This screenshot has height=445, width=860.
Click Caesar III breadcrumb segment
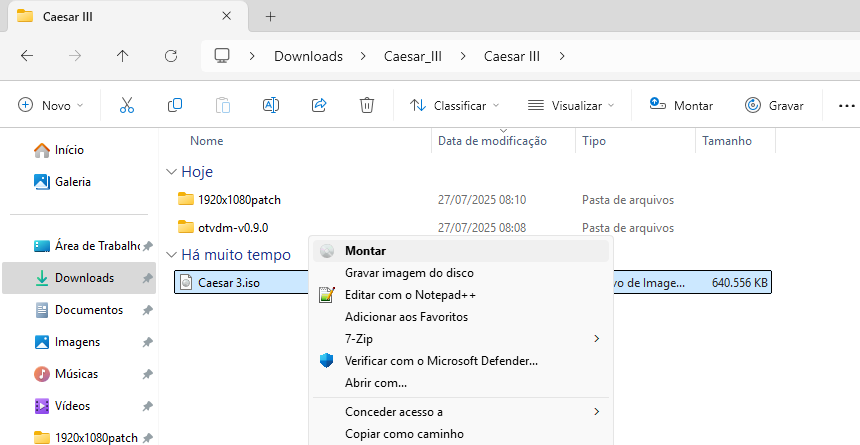click(x=512, y=56)
